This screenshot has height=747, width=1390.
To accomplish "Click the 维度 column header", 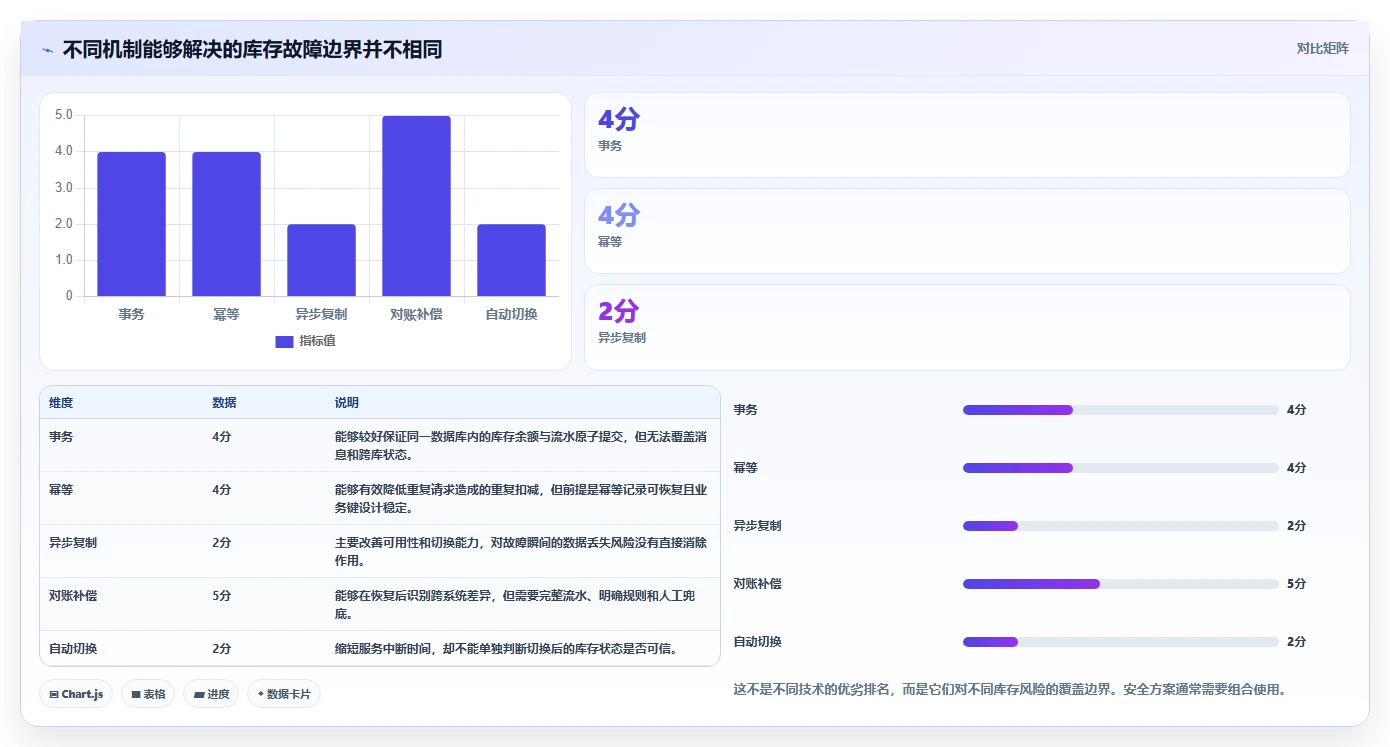I will click(x=61, y=403).
